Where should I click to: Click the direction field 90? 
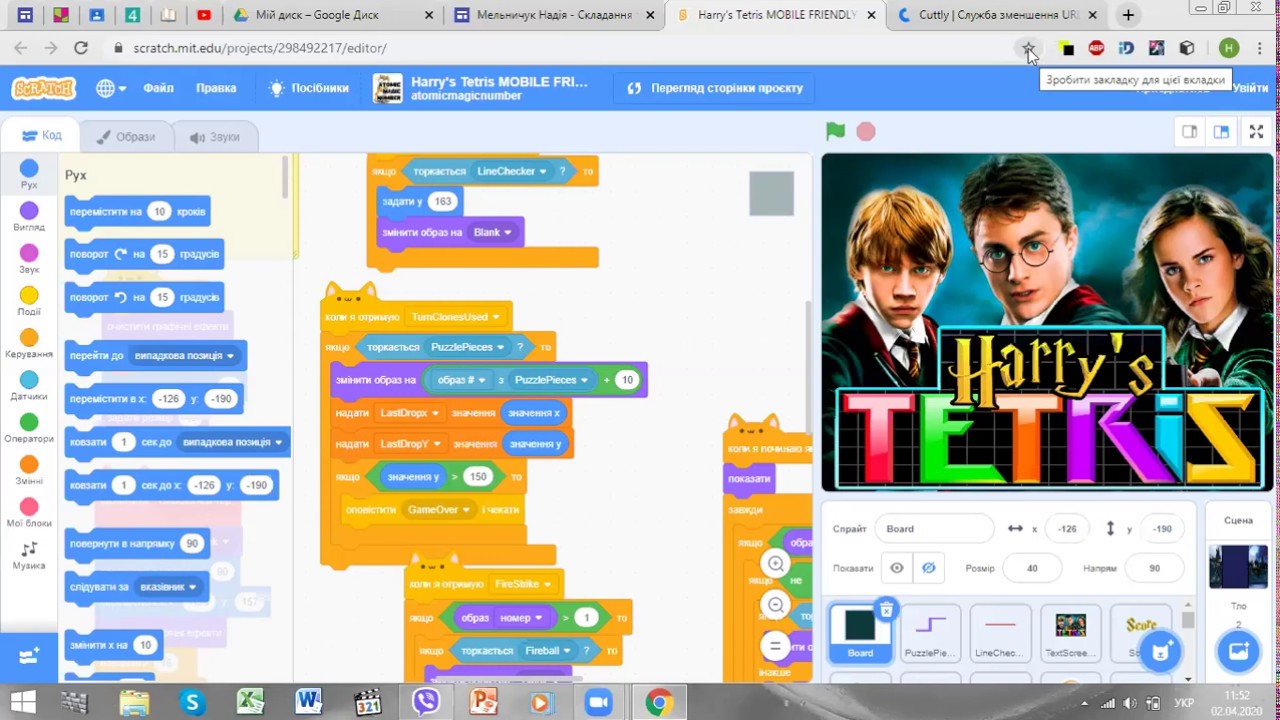tap(1154, 568)
